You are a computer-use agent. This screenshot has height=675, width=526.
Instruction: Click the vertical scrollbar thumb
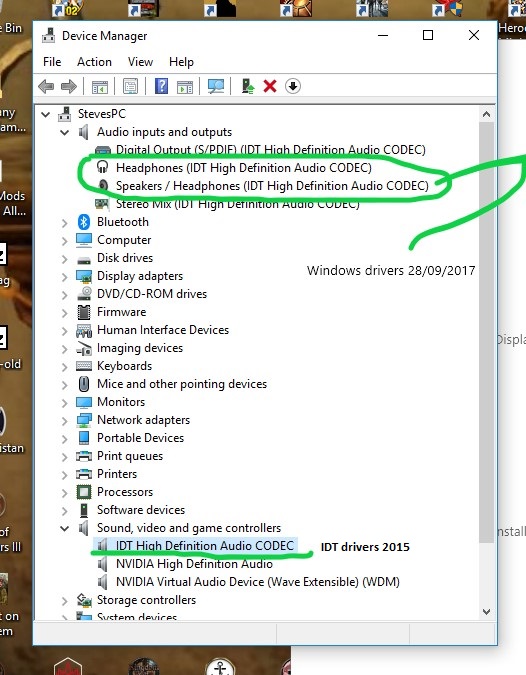click(486, 333)
